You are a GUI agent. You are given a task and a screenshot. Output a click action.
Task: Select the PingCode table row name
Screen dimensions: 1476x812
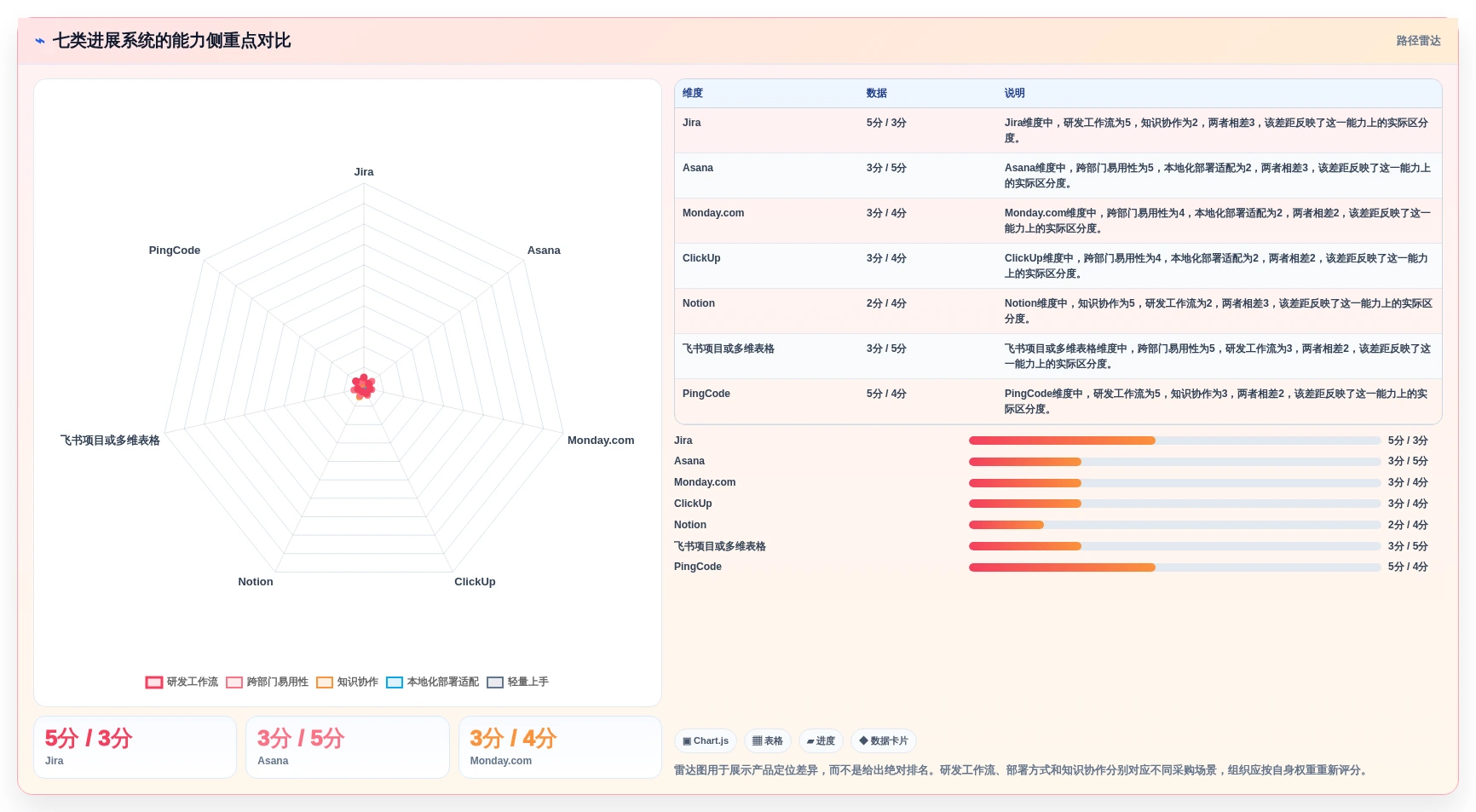(x=706, y=394)
